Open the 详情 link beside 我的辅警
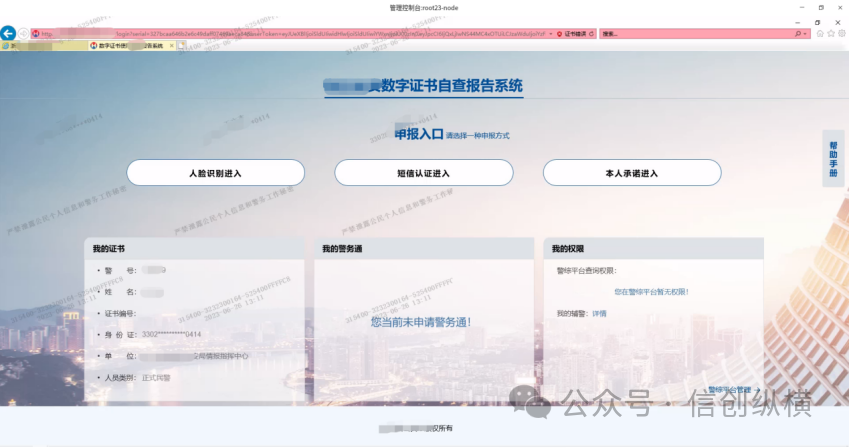 599,314
